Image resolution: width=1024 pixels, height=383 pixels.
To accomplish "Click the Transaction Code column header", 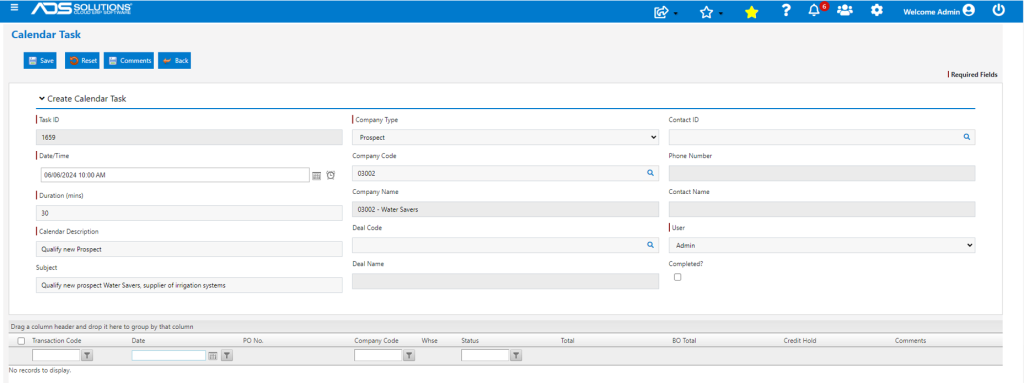I will point(57,341).
